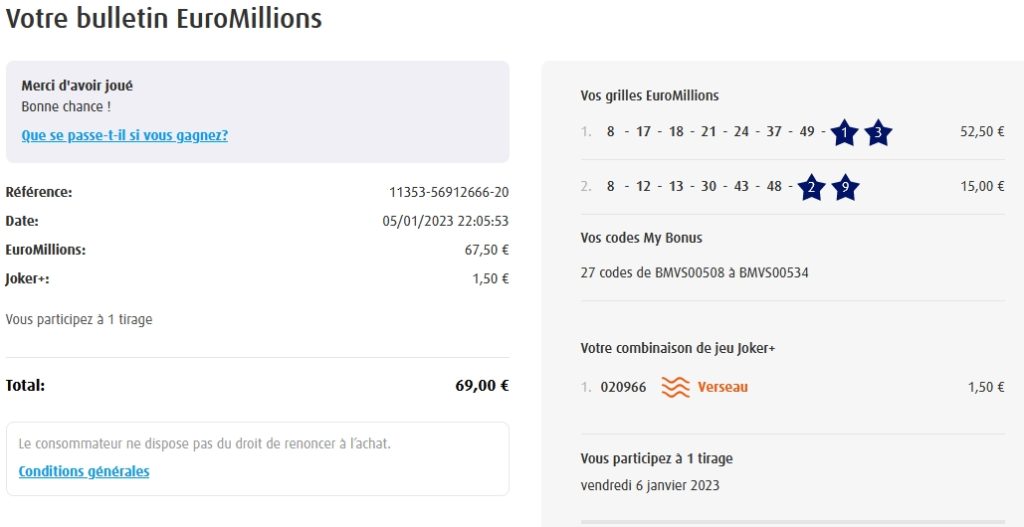Click the 'Vos grilles EuroMillions' heading
The width and height of the screenshot is (1024, 527).
[649, 96]
